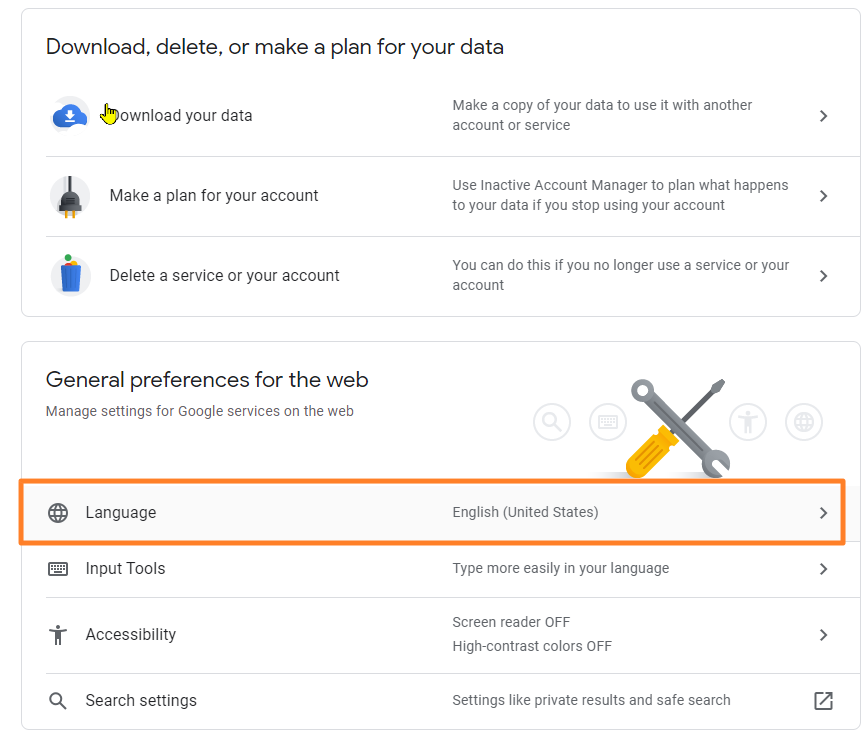
Task: Open Delete a service or your account
Action: [x=224, y=275]
